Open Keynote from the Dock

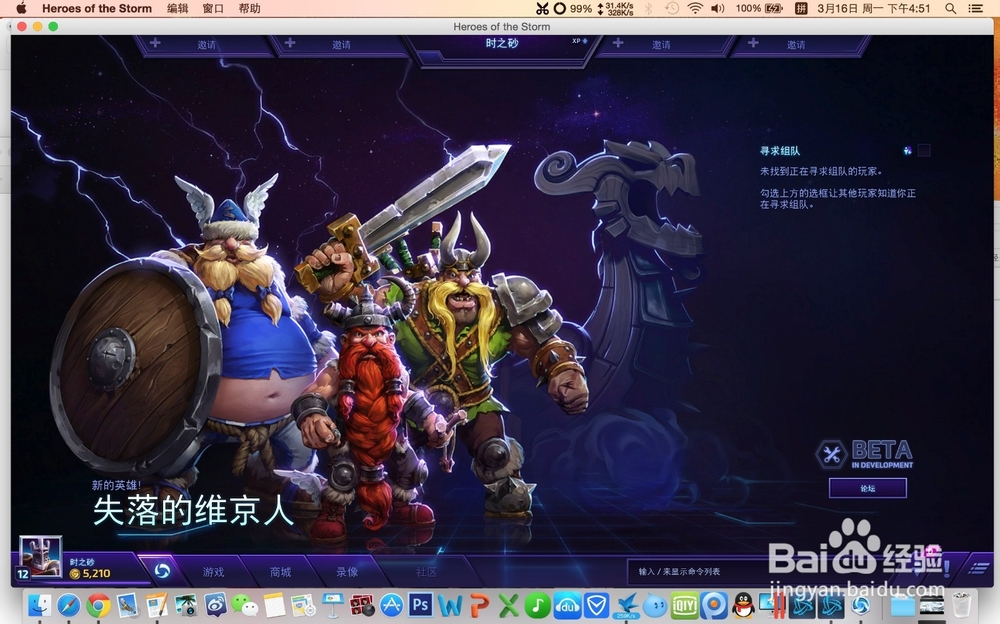pyautogui.click(x=332, y=605)
